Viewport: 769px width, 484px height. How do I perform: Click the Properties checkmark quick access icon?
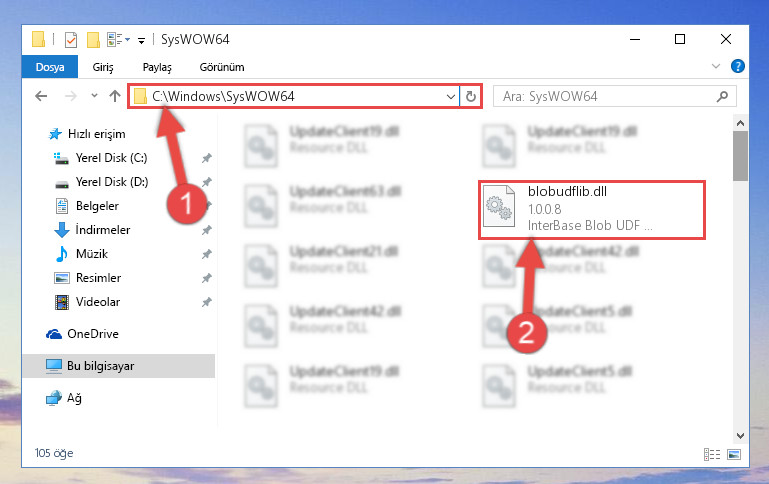(x=71, y=40)
